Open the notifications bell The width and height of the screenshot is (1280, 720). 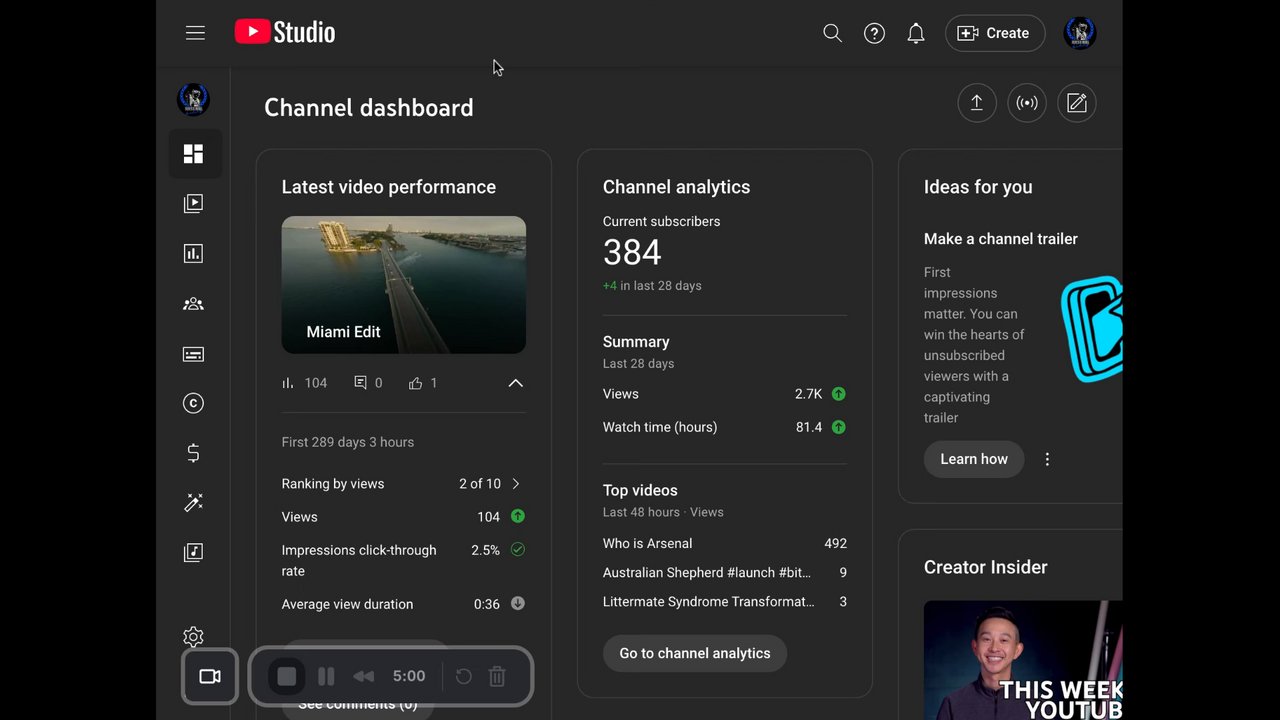[x=915, y=33]
